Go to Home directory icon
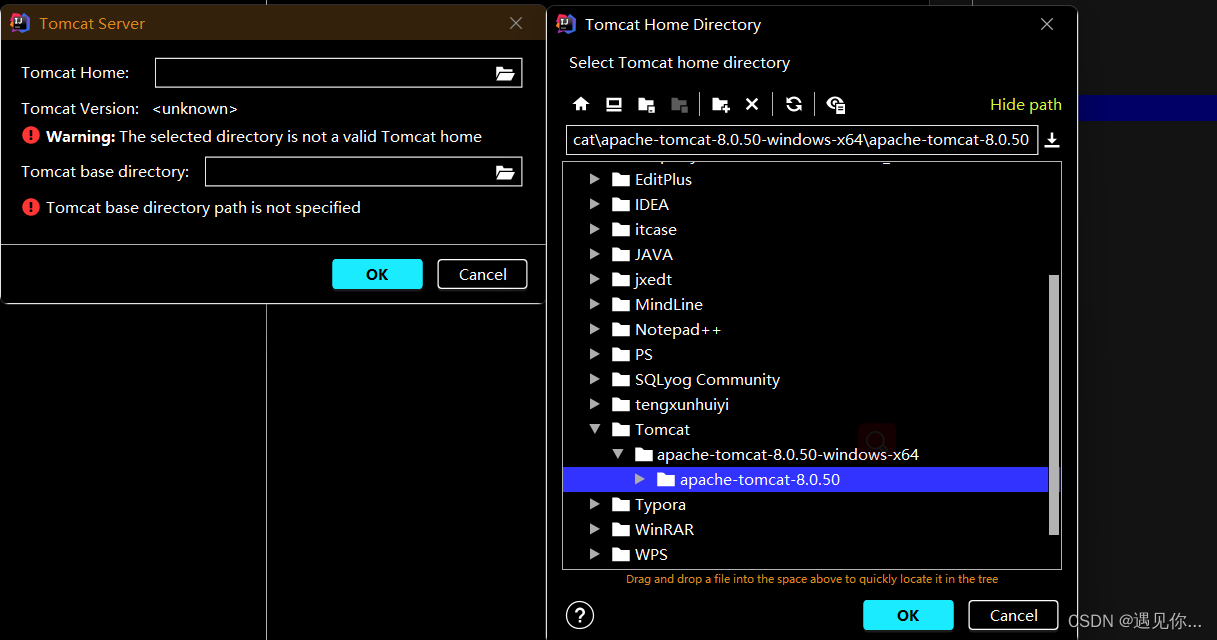 click(581, 104)
